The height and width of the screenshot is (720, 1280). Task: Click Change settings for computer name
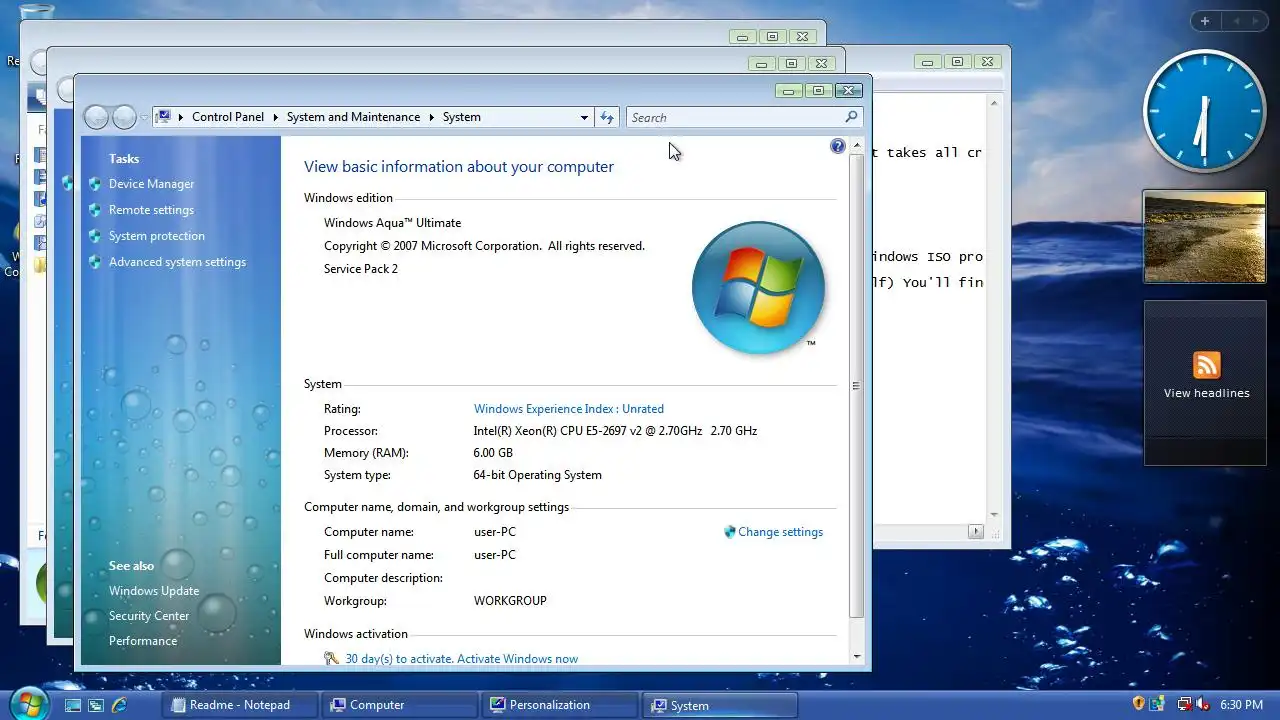780,532
